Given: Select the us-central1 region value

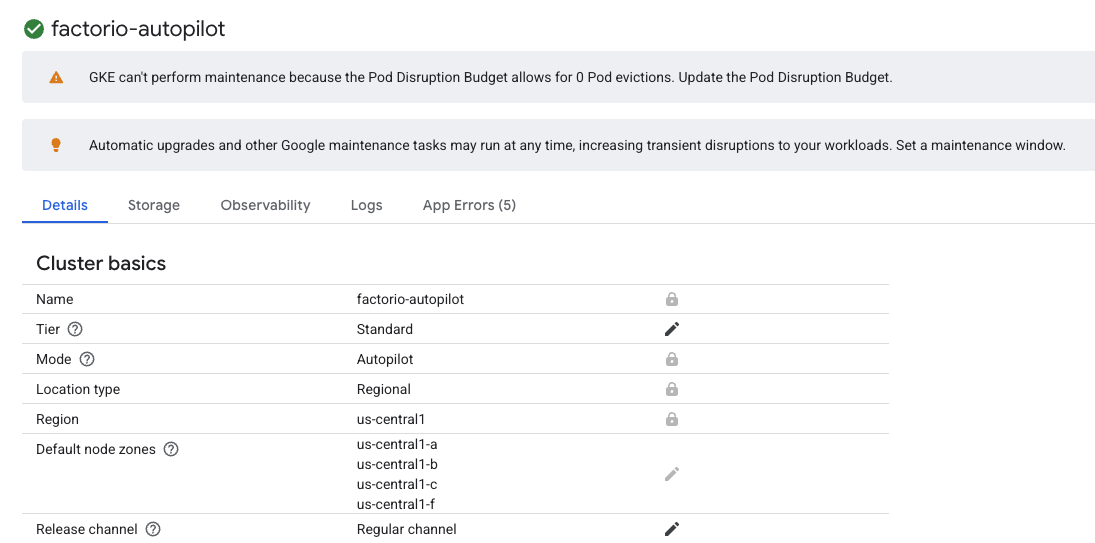Looking at the screenshot, I should tap(390, 419).
